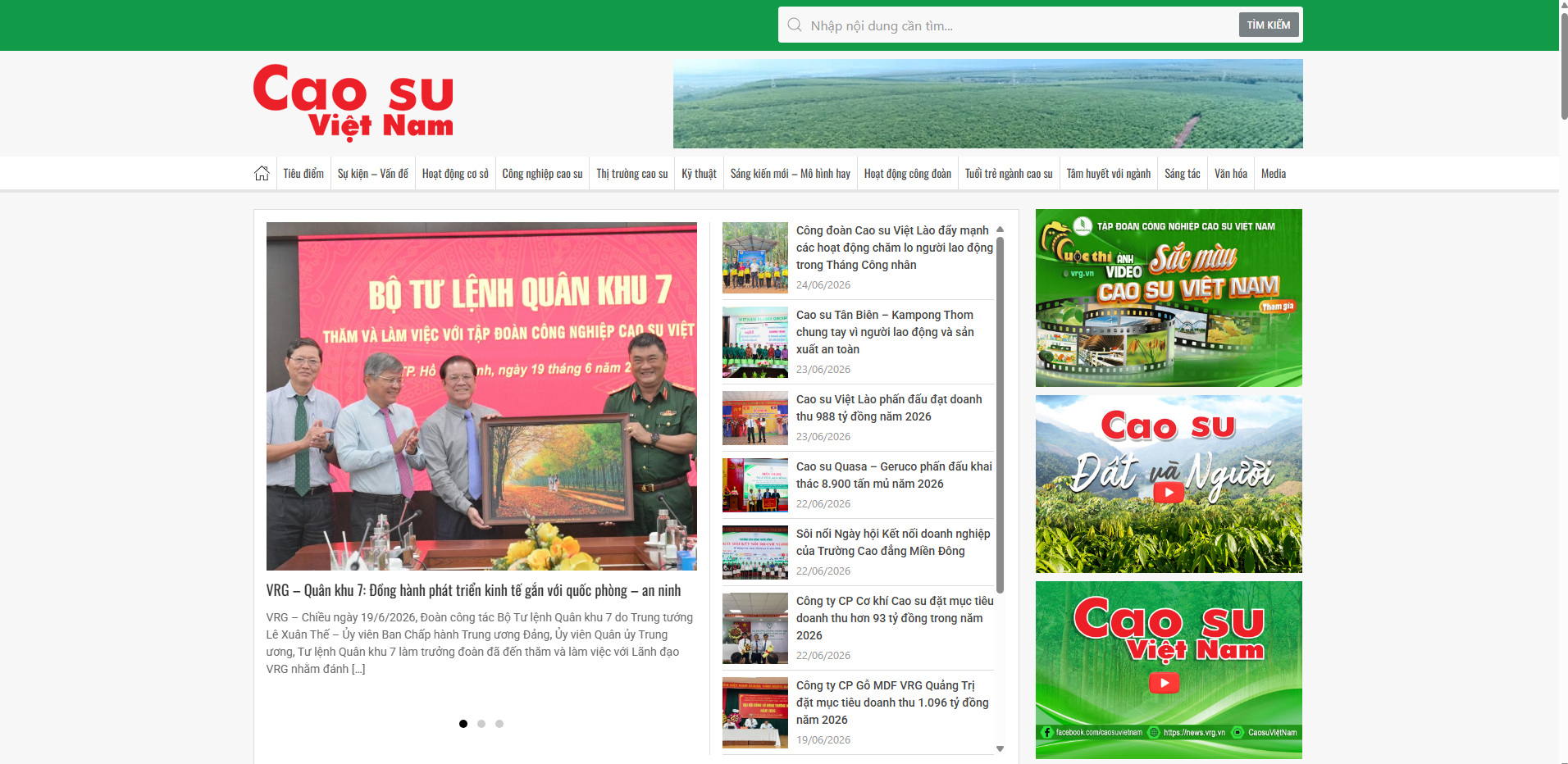This screenshot has height=764, width=1568.
Task: Open the Thị trường cao su menu
Action: 632,174
